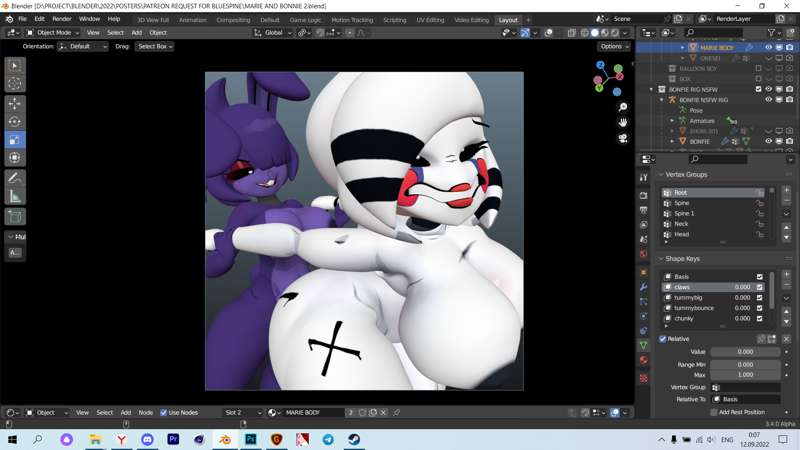This screenshot has width=800, height=450.
Task: Open the Window menu
Action: click(89, 19)
